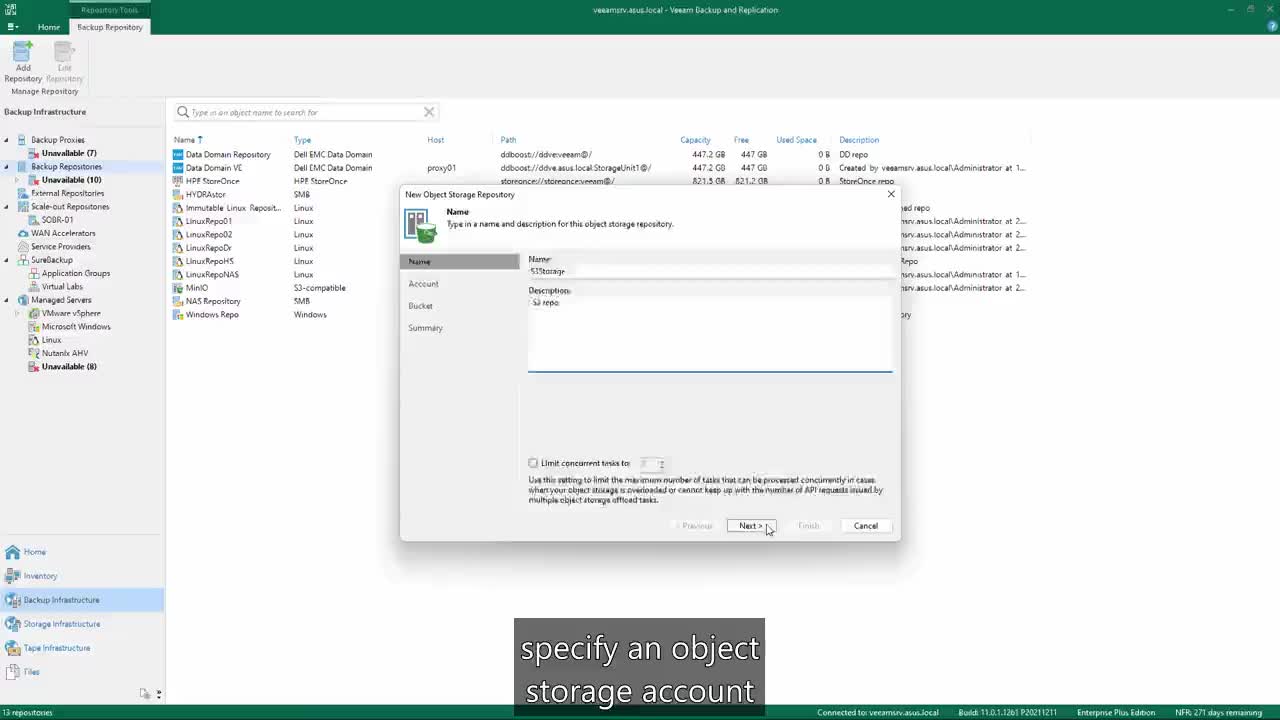Switch to the Home ribbon tab
The height and width of the screenshot is (720, 1280).
pyautogui.click(x=48, y=27)
